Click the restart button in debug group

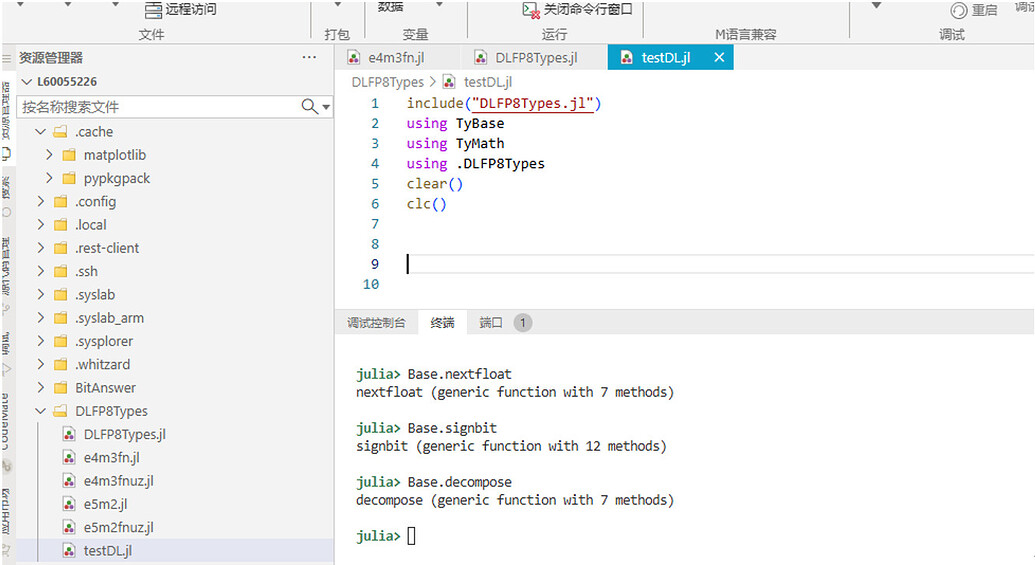pyautogui.click(x=974, y=11)
